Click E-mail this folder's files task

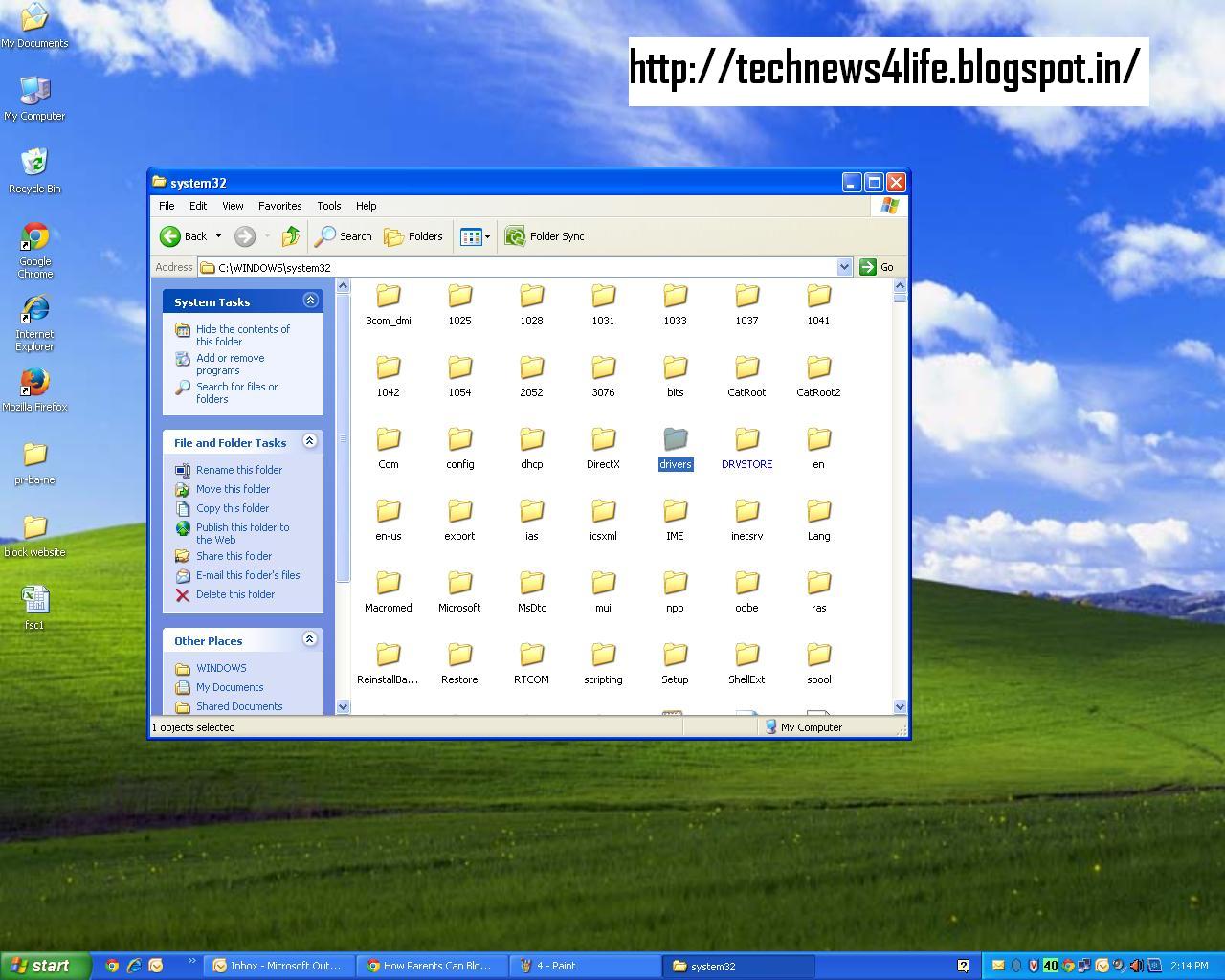(x=248, y=575)
